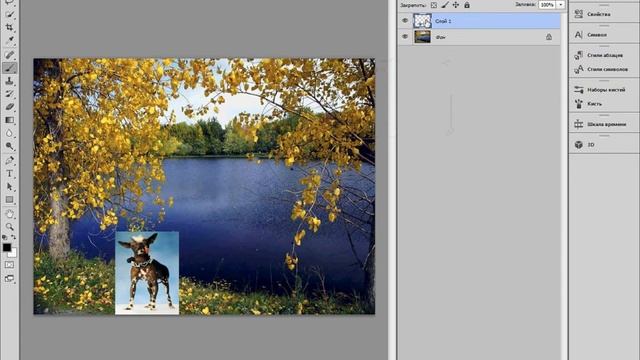Viewport: 640px width, 360px height.
Task: Click the dog picture on the canvas
Action: pos(147,273)
